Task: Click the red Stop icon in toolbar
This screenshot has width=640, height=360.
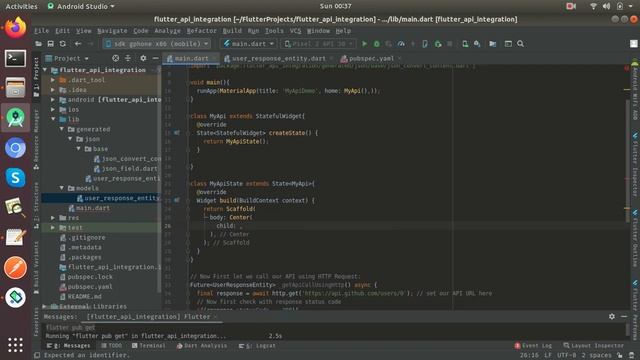Action: point(450,44)
